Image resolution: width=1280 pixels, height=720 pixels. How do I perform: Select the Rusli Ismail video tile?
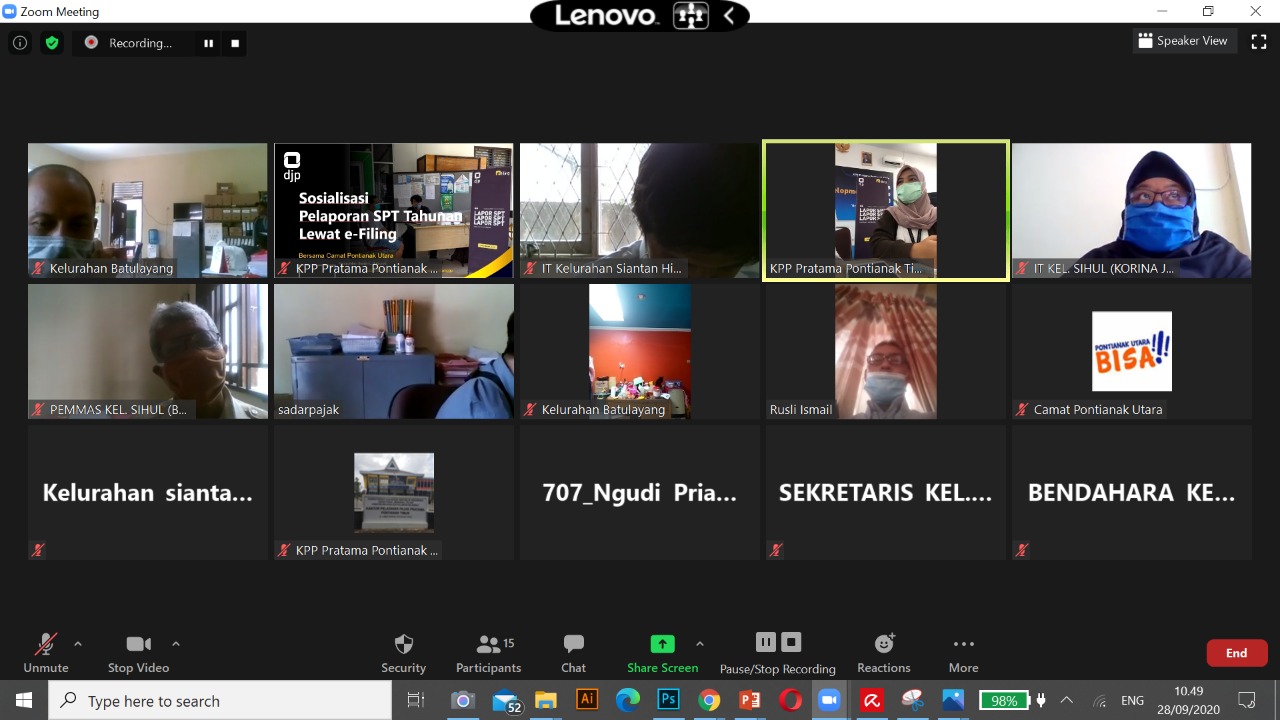point(886,351)
